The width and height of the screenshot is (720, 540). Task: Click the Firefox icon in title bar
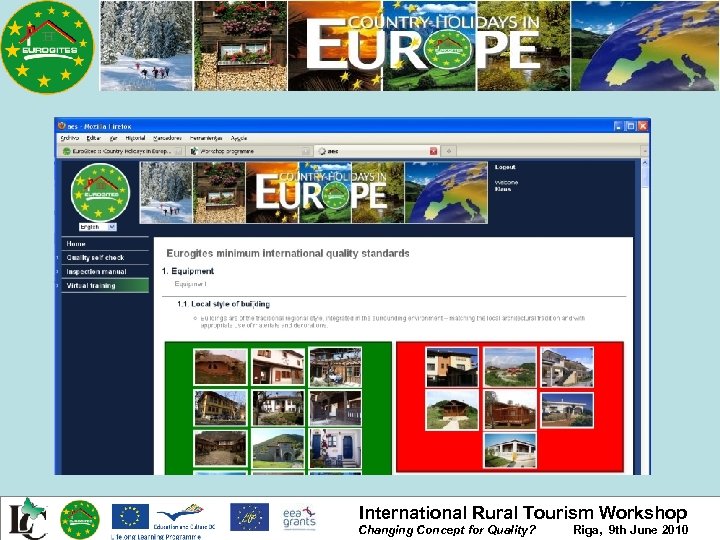[x=62, y=126]
